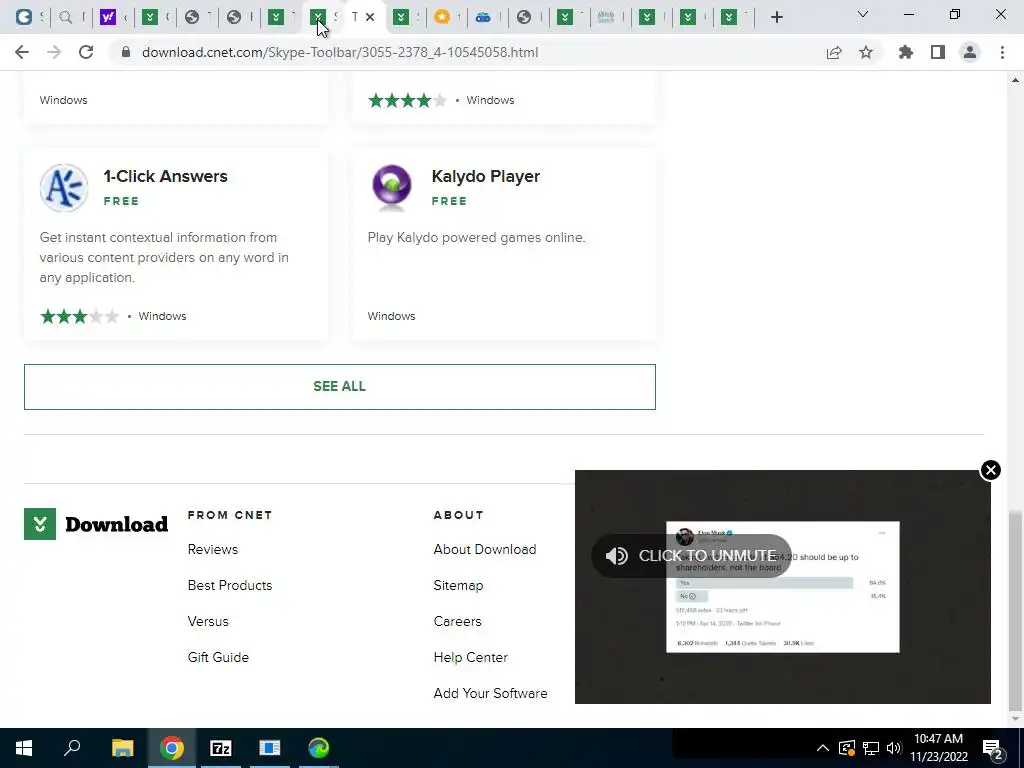Toggle the Chrome side panel

pos(938,52)
